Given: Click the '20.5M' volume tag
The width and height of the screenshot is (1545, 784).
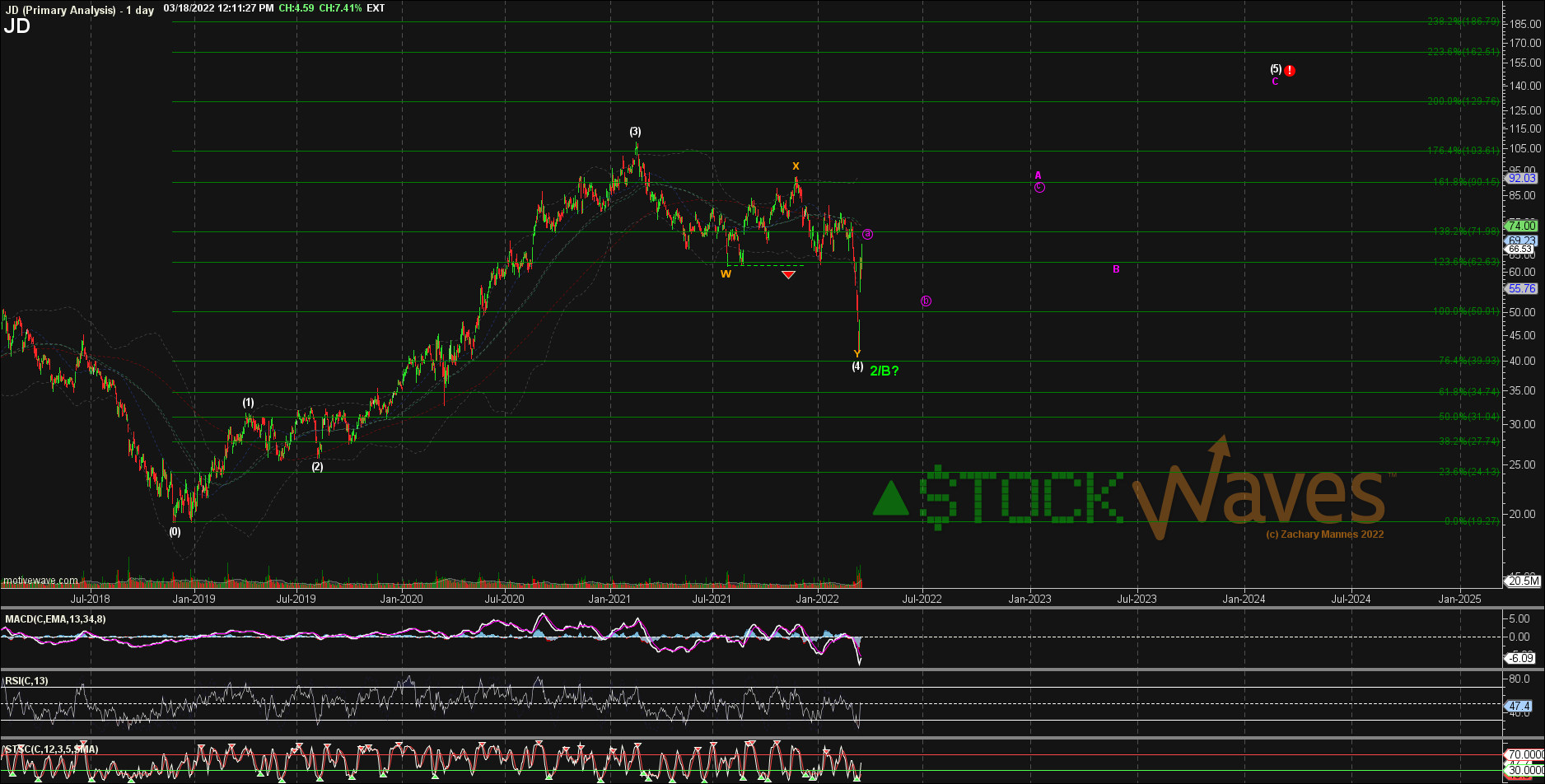Looking at the screenshot, I should (x=1524, y=581).
